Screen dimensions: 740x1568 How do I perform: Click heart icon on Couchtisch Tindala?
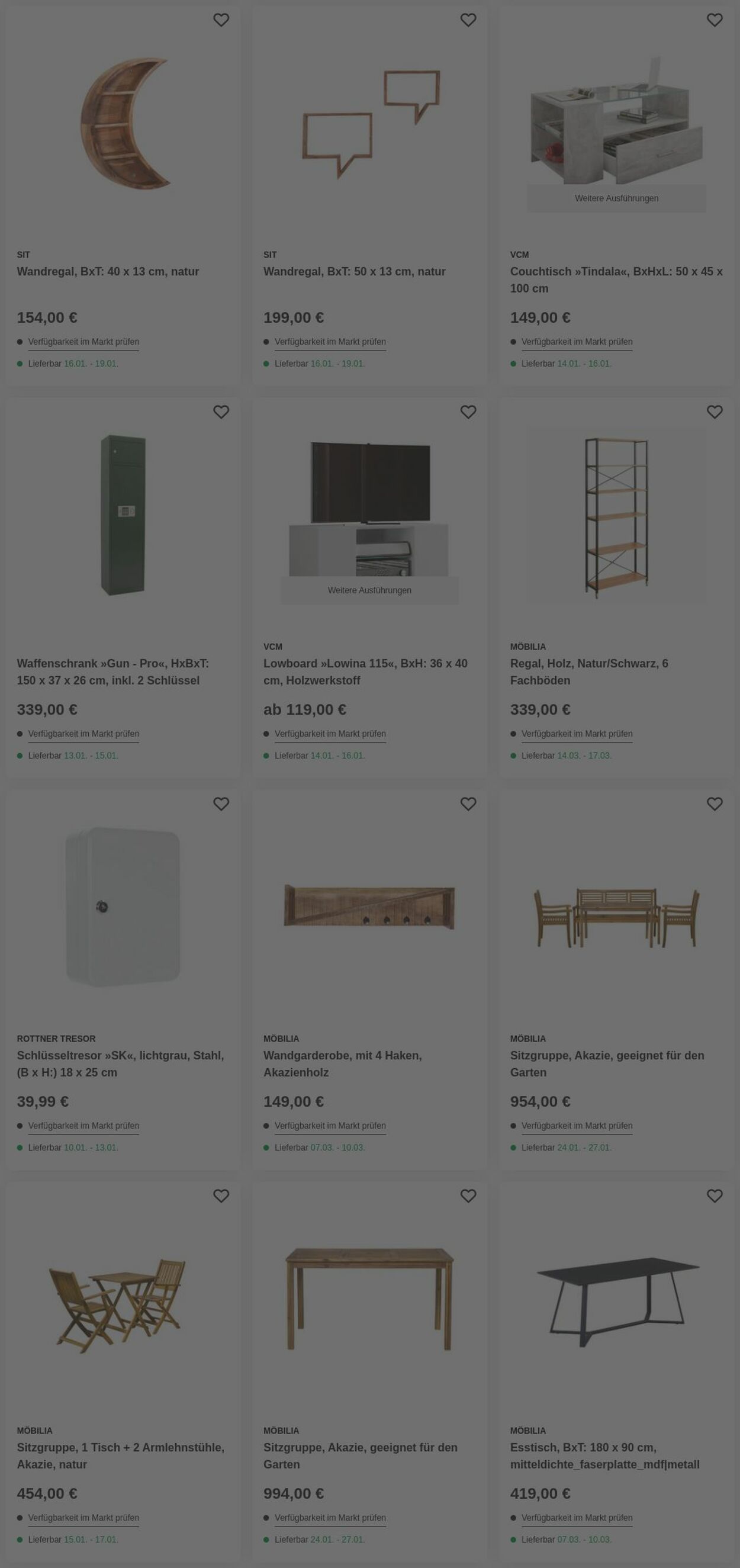tap(715, 20)
